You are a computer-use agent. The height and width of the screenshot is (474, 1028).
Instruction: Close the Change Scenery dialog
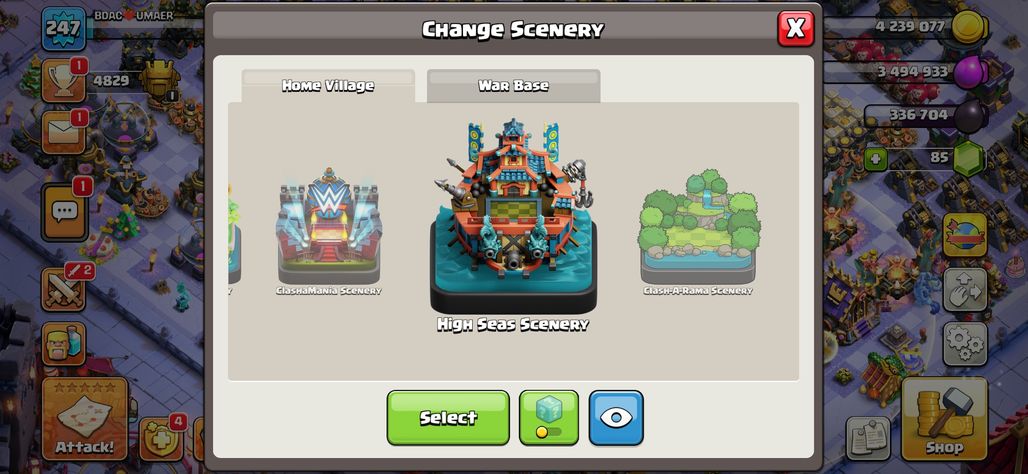[x=795, y=29]
